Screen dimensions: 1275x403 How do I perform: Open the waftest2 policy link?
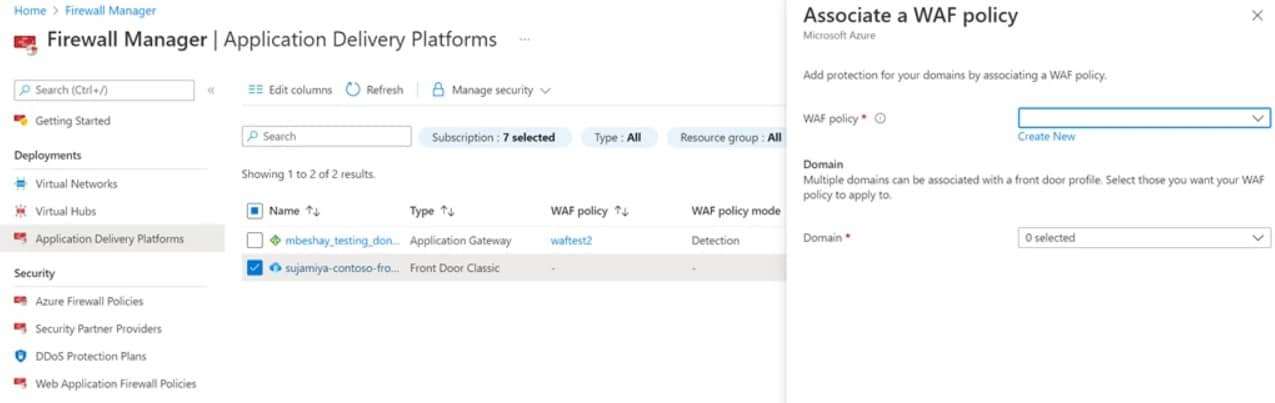[x=571, y=241]
